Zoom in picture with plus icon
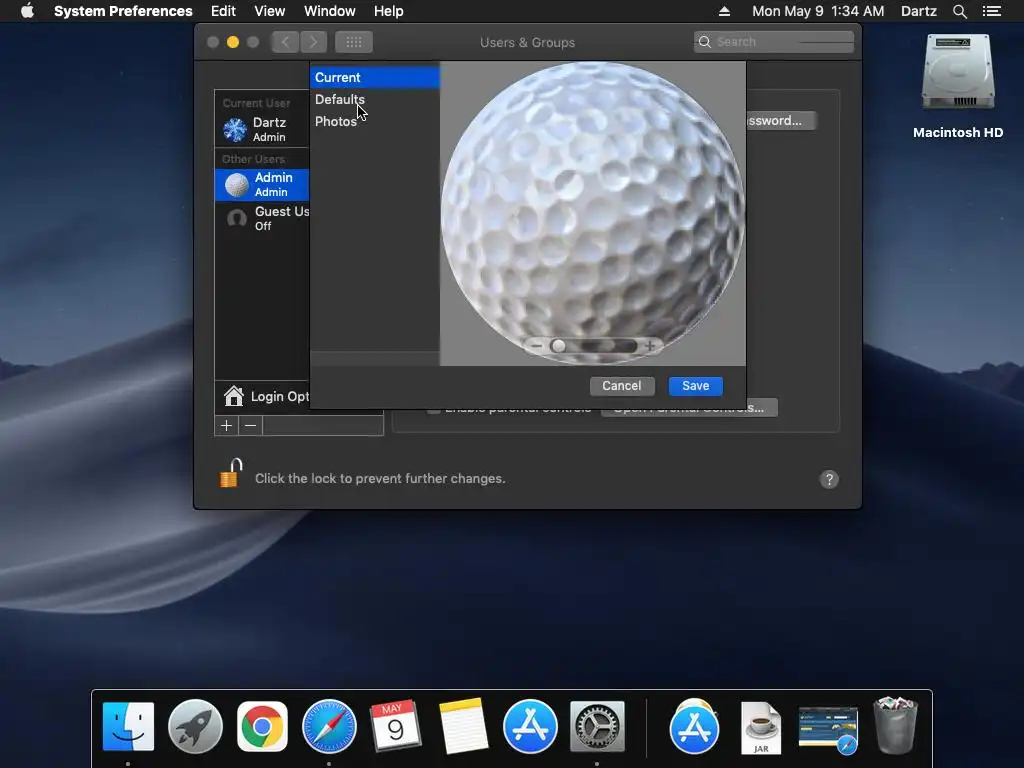 tap(650, 345)
